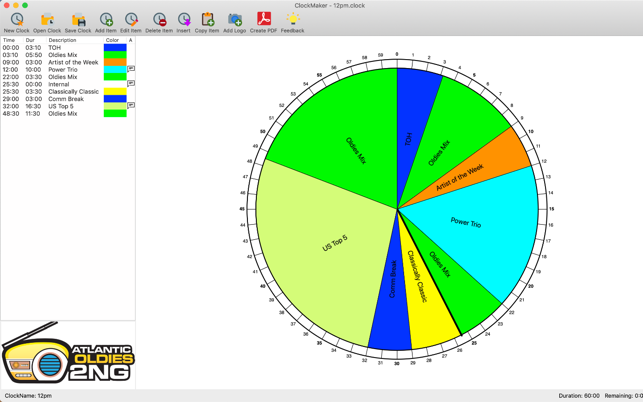Click the Edit Item icon
This screenshot has width=643, height=402.
131,21
